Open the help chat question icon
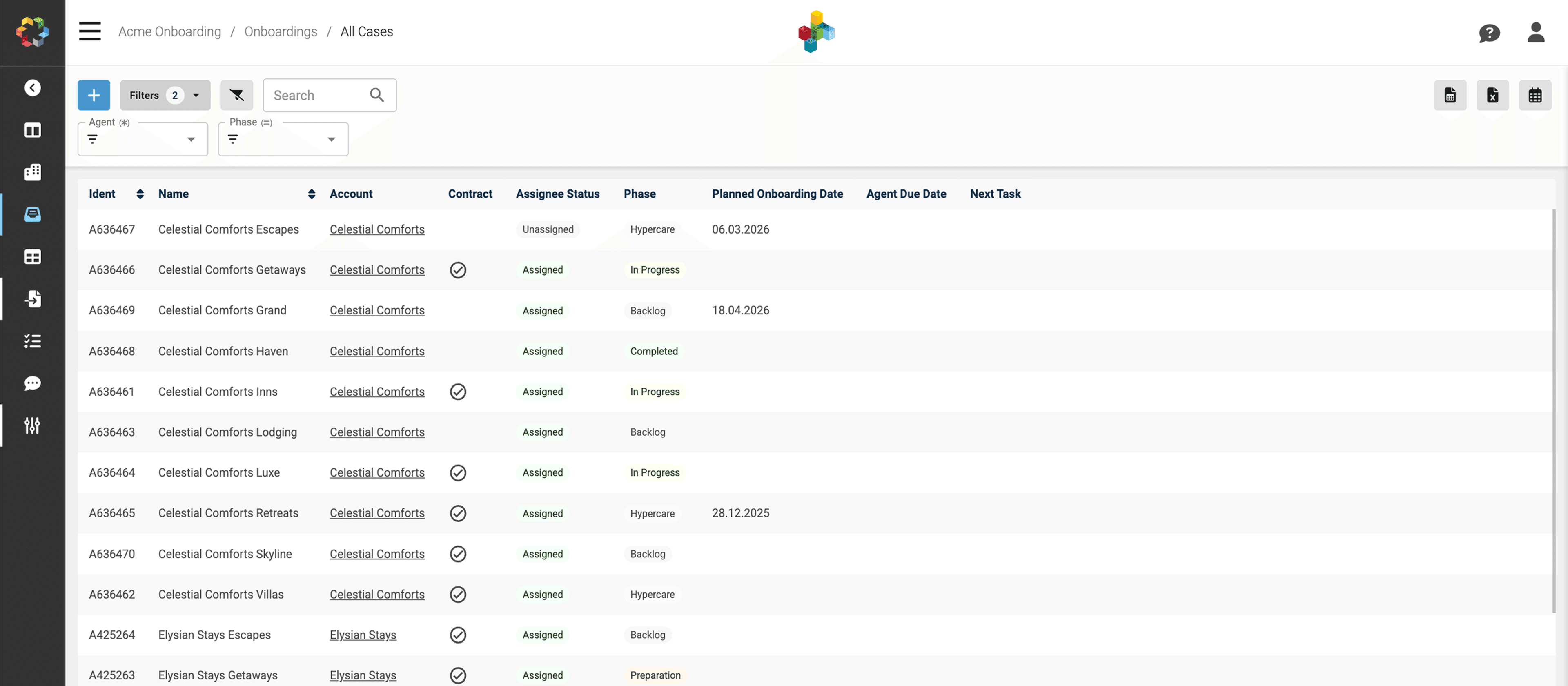1568x686 pixels. pyautogui.click(x=1489, y=33)
